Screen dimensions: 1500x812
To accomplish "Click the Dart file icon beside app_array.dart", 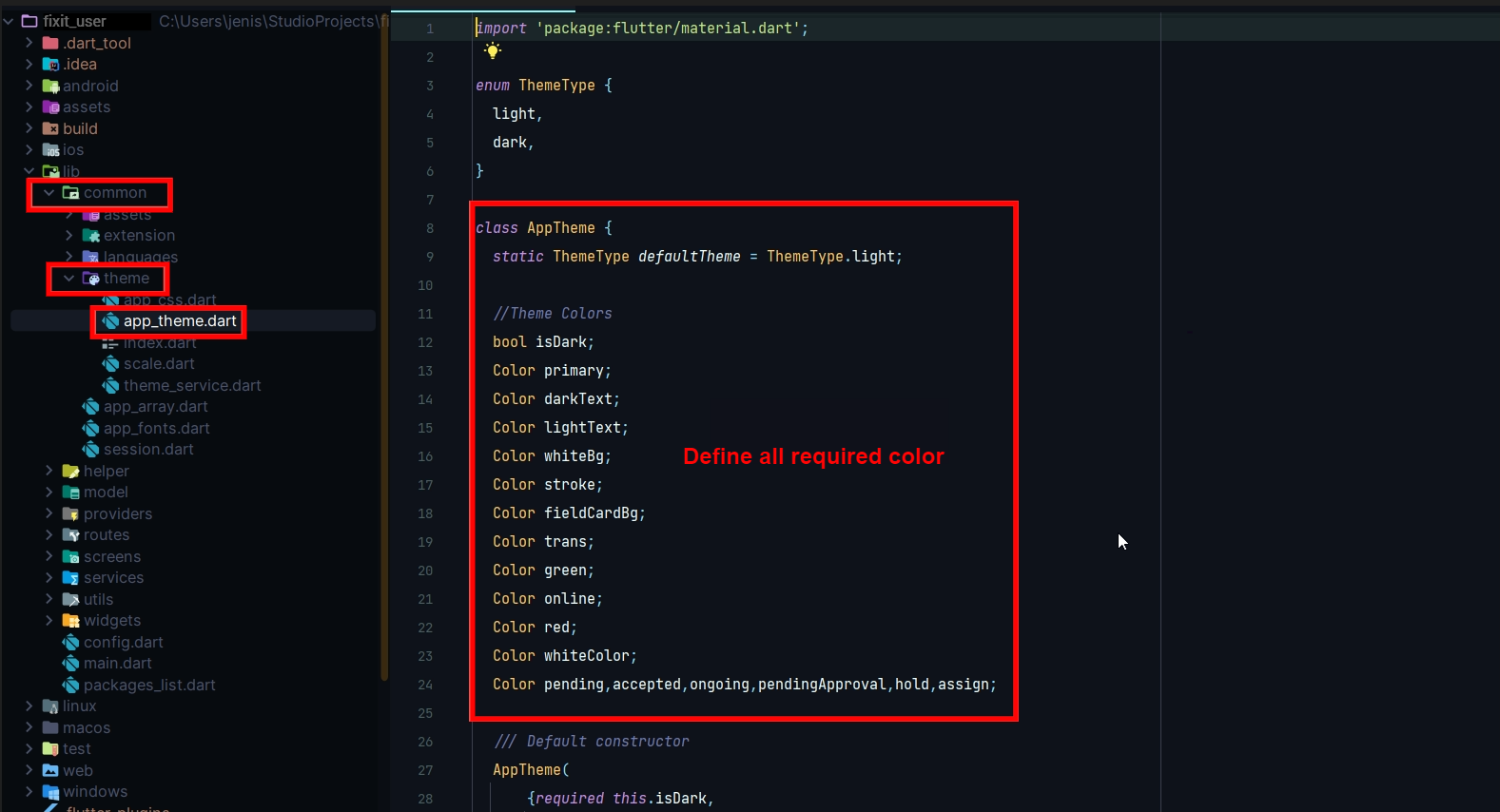I will [91, 407].
